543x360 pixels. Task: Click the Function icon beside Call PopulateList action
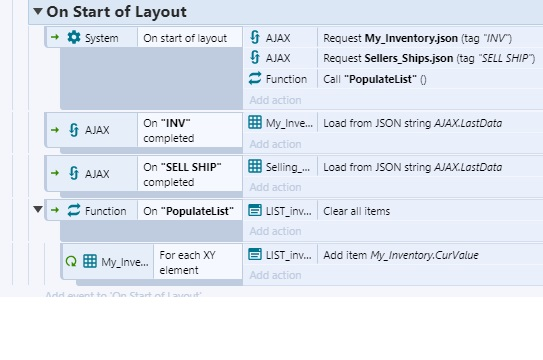255,79
